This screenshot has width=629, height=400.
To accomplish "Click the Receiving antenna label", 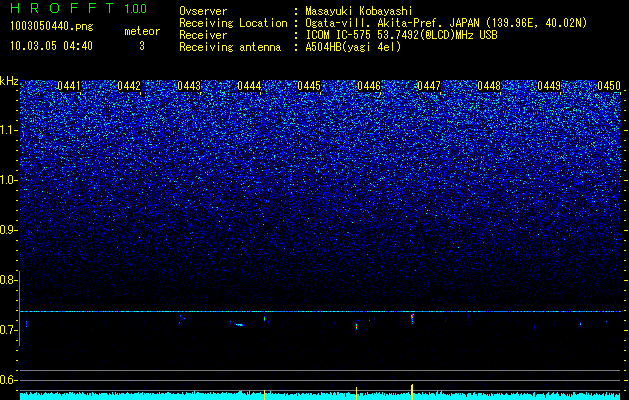I will (x=230, y=47).
